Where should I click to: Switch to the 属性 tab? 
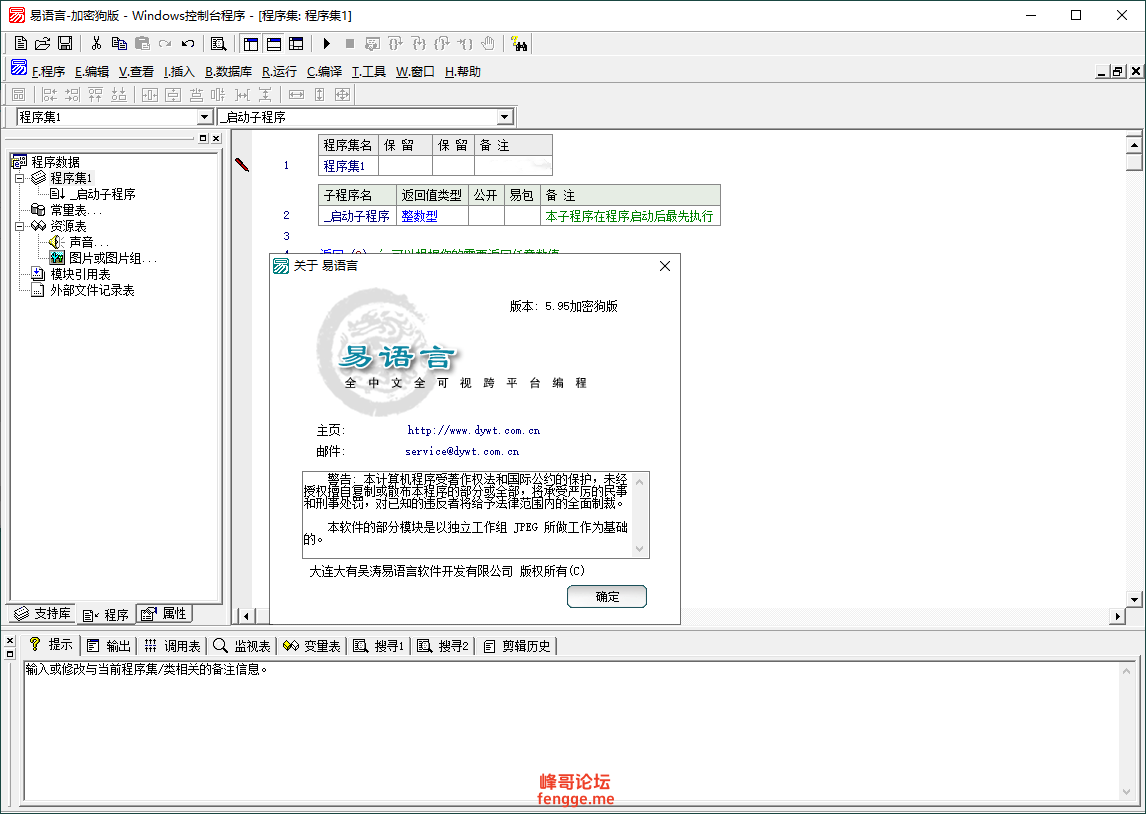pos(164,614)
